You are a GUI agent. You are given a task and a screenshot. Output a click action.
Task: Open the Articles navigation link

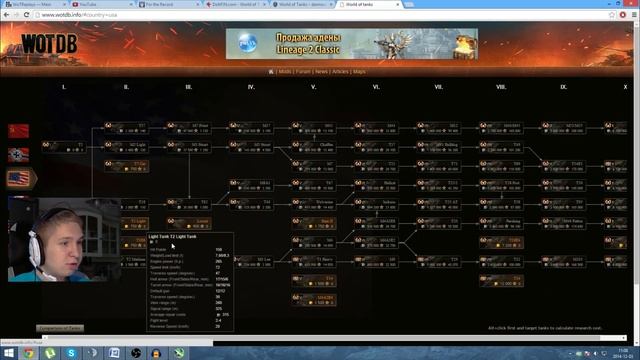tap(340, 71)
